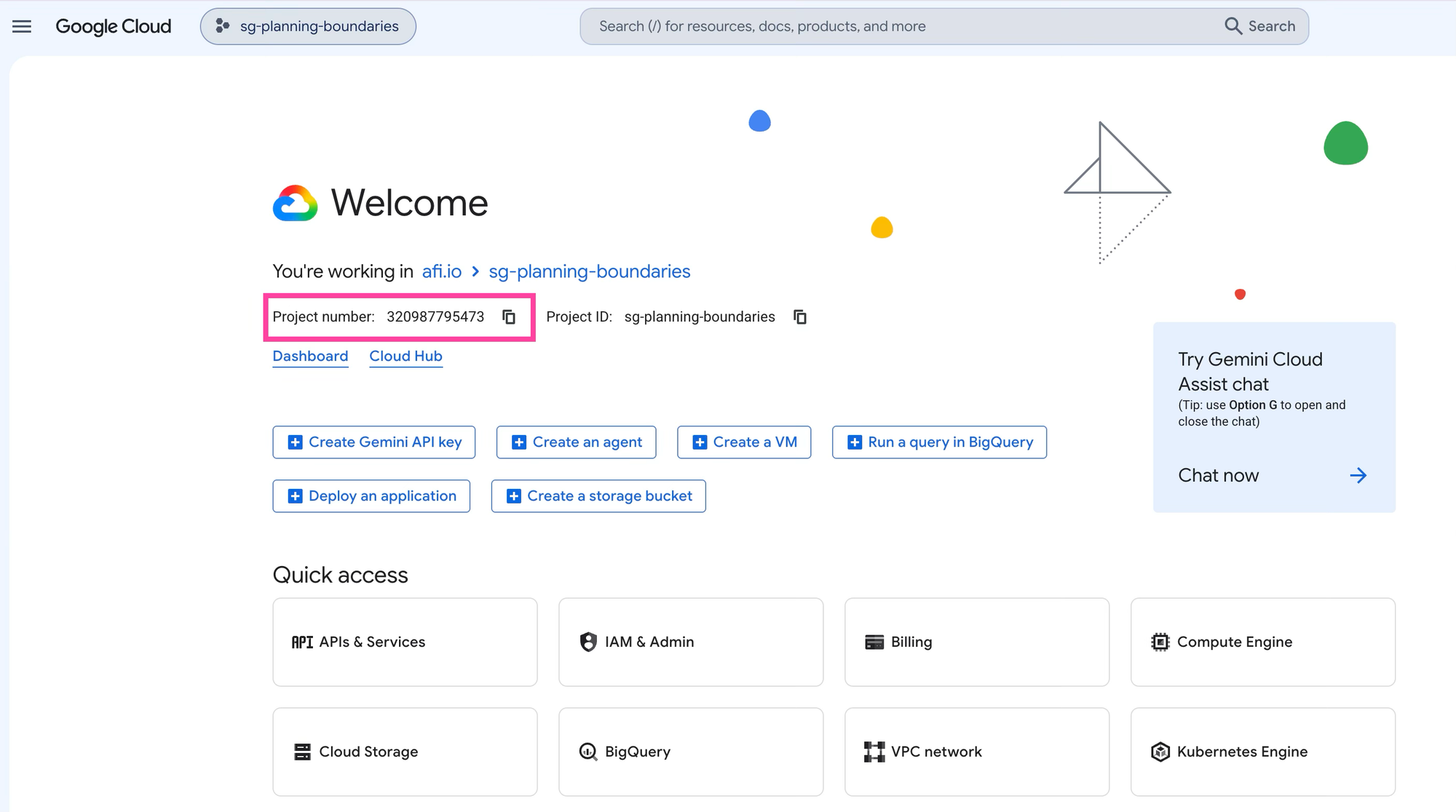Click Create a VM button
Image resolution: width=1456 pixels, height=812 pixels.
[x=744, y=442]
